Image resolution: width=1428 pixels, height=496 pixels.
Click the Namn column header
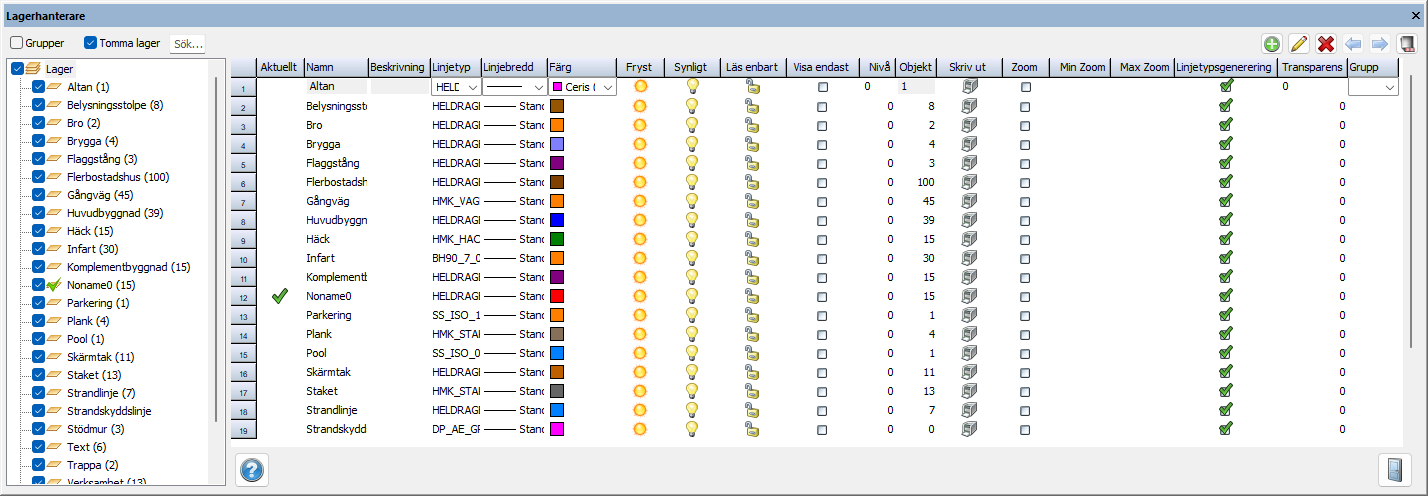tap(335, 67)
